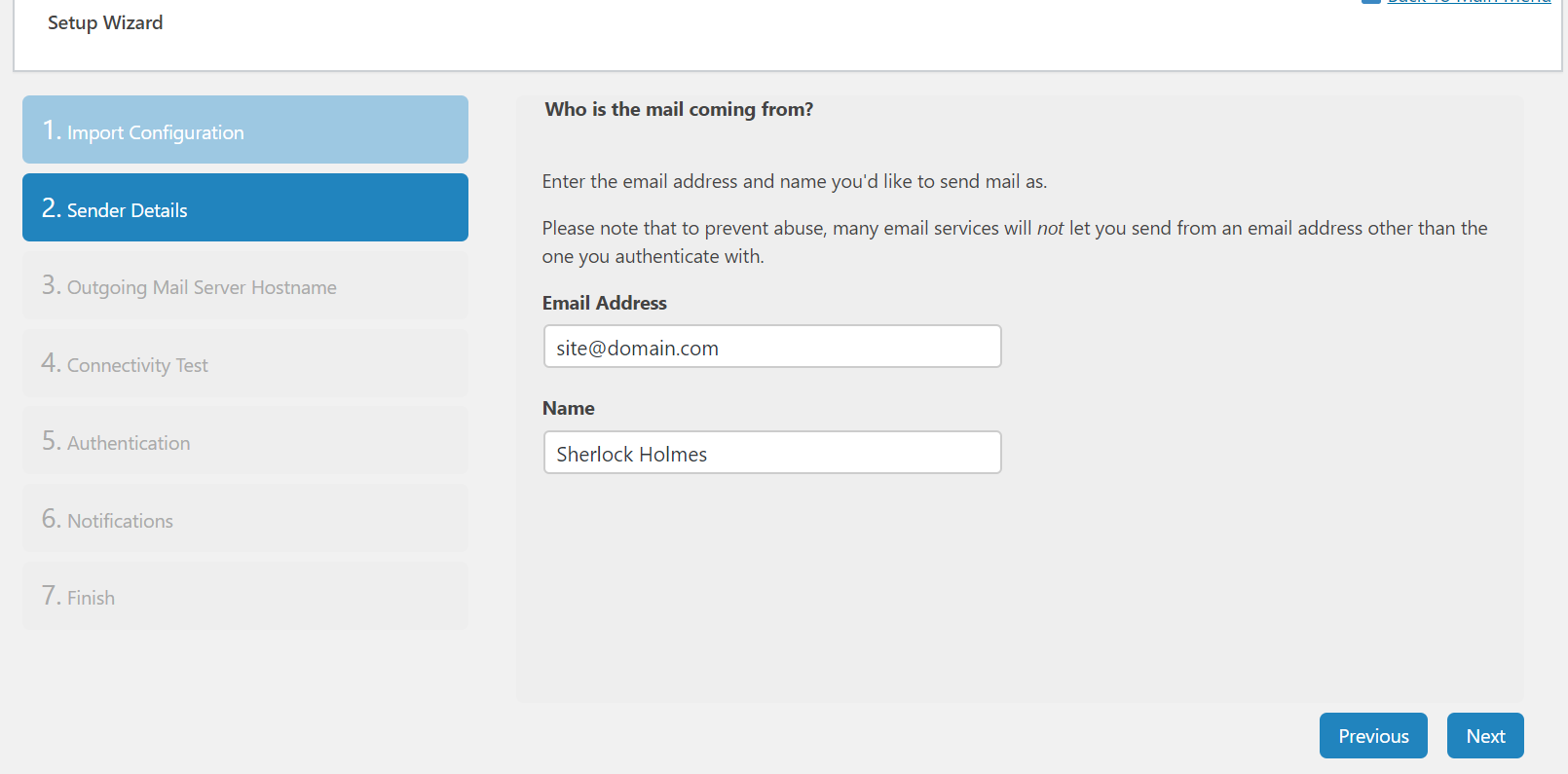1568x774 pixels.
Task: Click the 'Enter the email address and name' sentence
Action: (x=794, y=182)
